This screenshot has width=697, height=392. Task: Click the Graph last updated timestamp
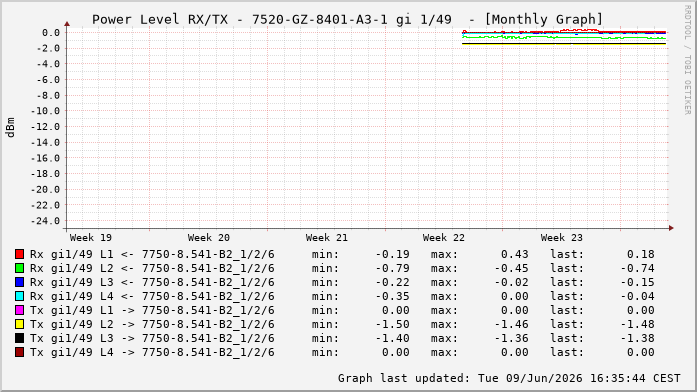(509, 378)
